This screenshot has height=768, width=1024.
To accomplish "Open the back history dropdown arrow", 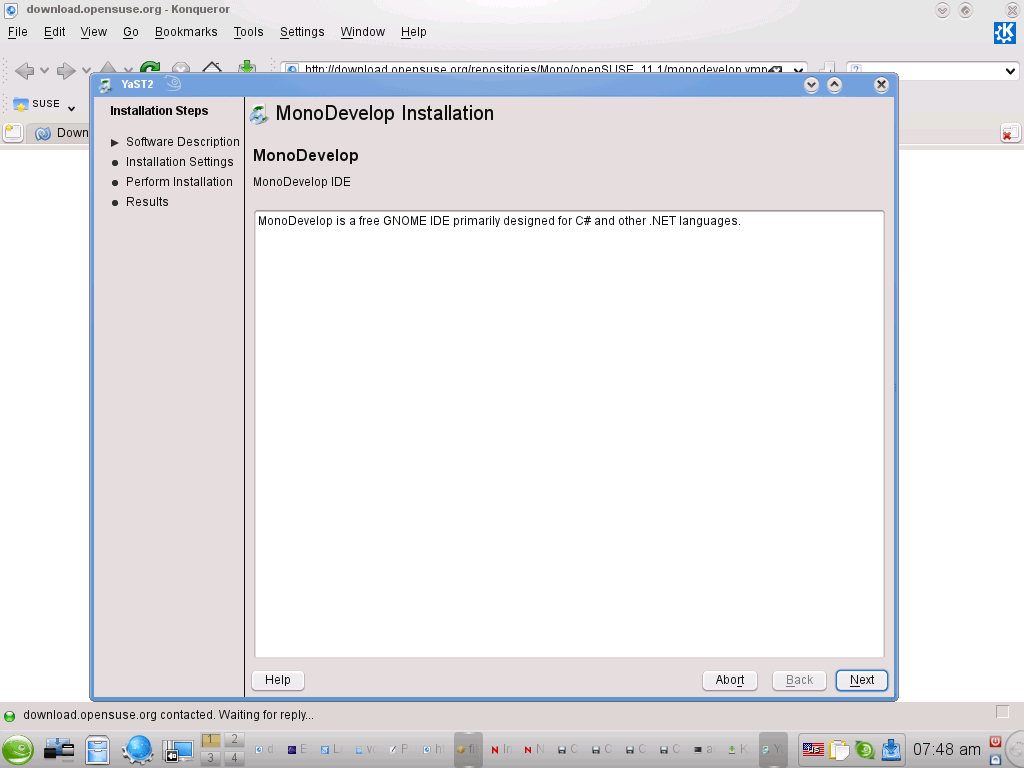I will pos(44,70).
